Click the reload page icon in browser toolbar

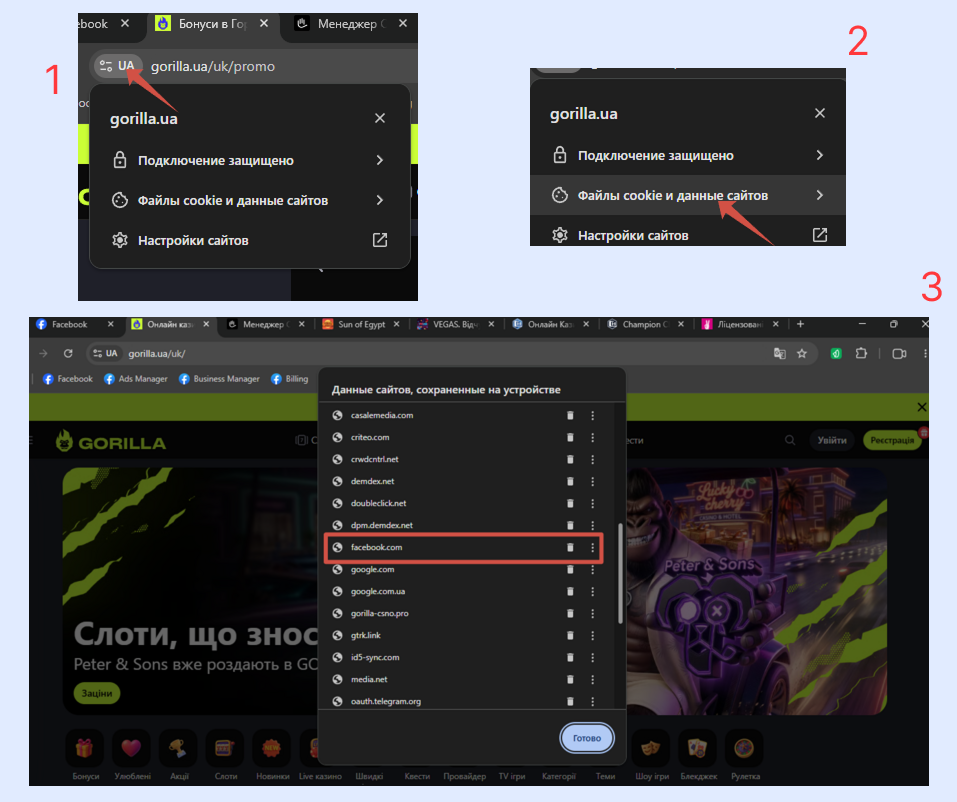(68, 353)
